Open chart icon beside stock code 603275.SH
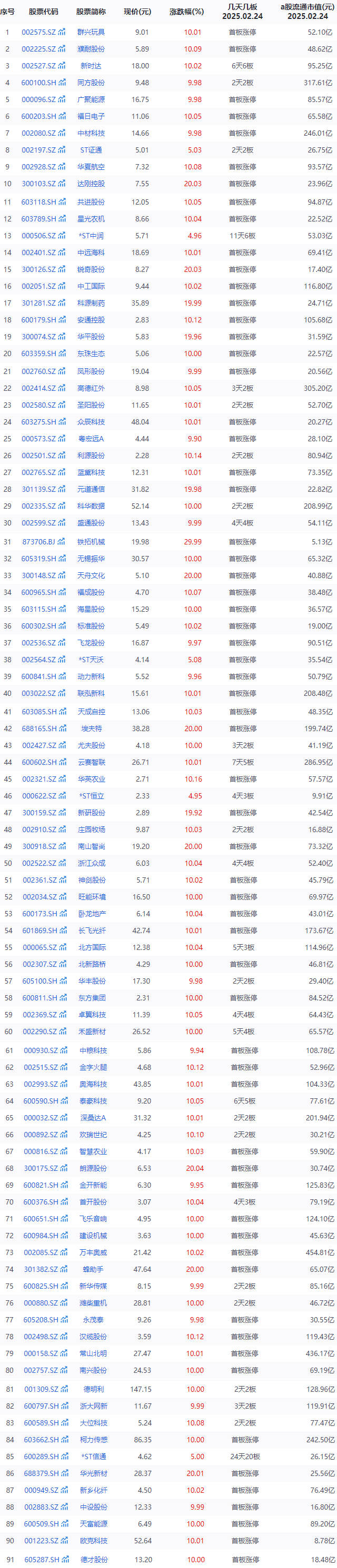The image size is (337, 1568). (x=62, y=422)
